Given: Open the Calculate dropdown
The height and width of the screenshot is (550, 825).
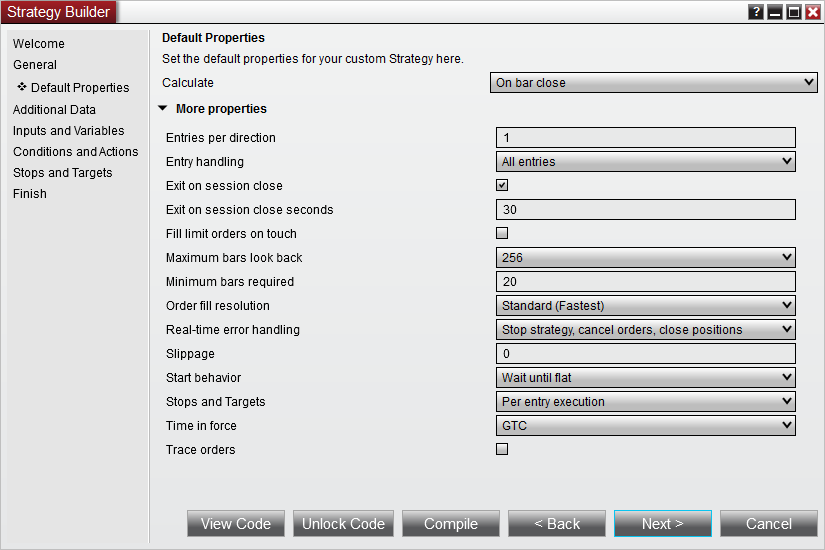Looking at the screenshot, I should pyautogui.click(x=653, y=83).
